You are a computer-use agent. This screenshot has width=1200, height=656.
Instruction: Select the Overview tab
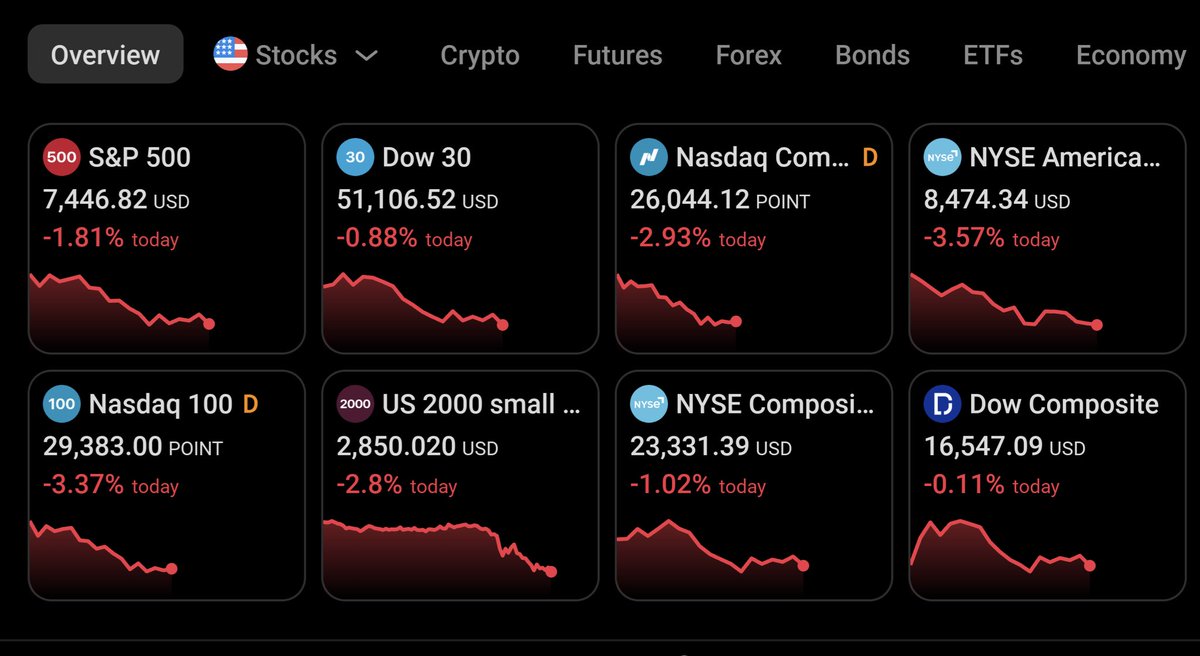pos(105,54)
